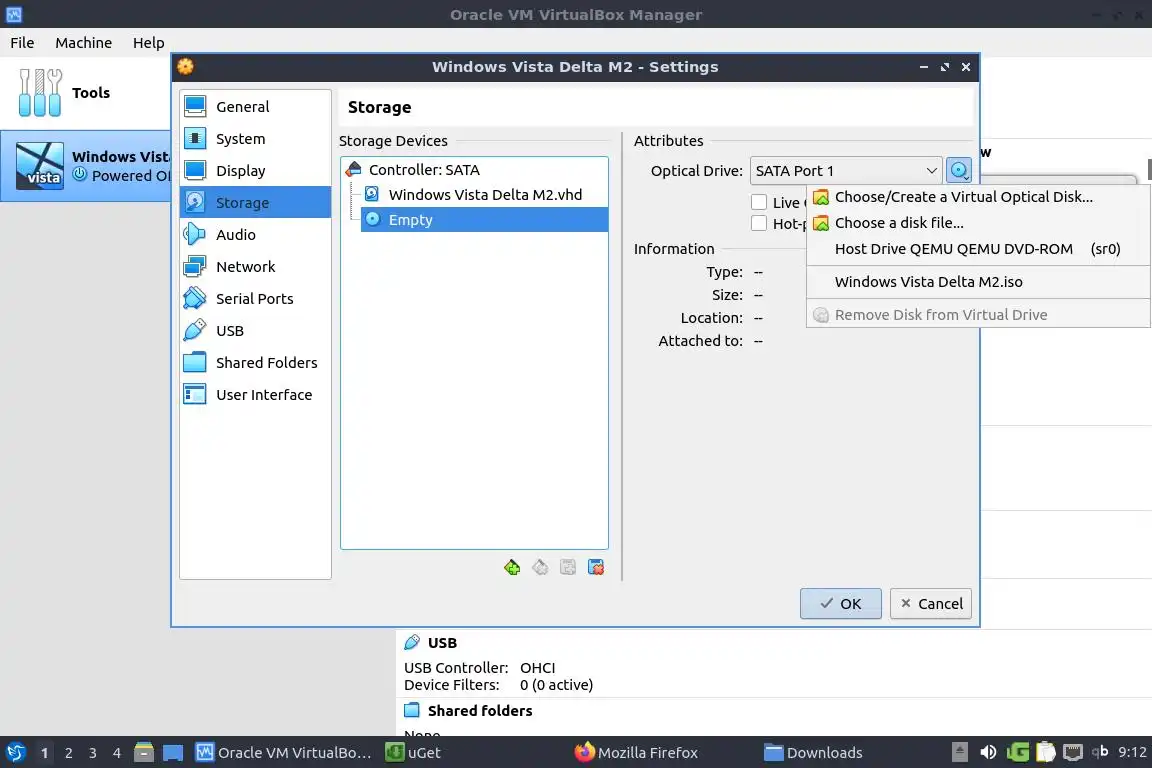Click the qBittorrent tray icon
Screen dimensions: 1152x768
[x=1100, y=752]
